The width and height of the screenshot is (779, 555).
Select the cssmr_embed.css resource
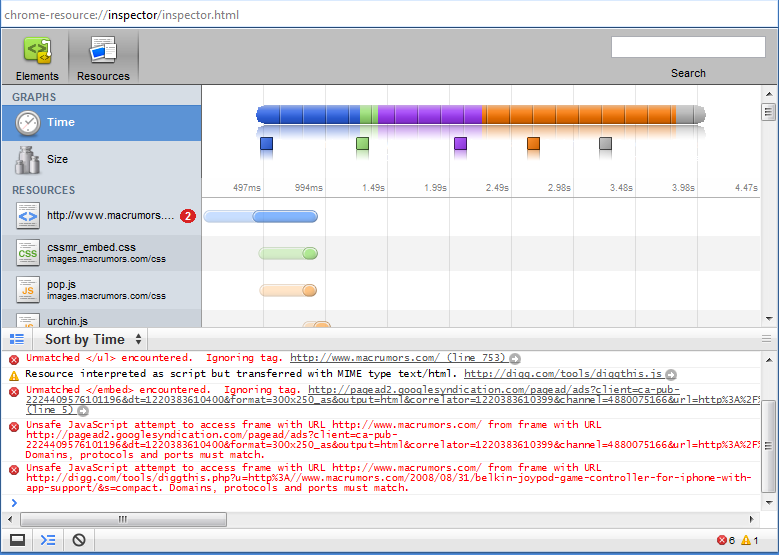coord(101,253)
